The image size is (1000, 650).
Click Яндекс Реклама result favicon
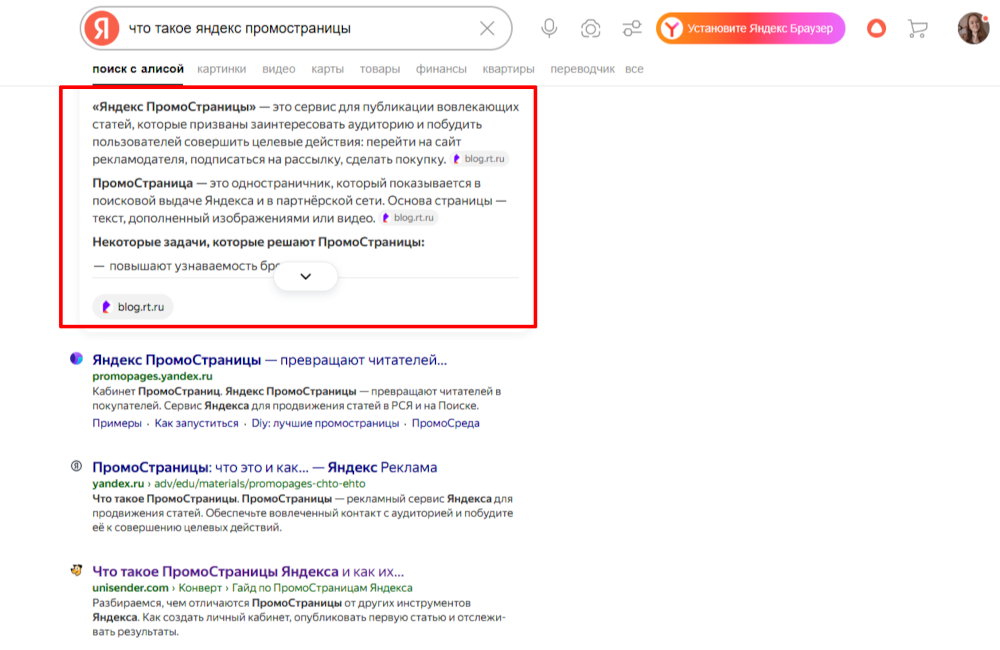pyautogui.click(x=77, y=466)
